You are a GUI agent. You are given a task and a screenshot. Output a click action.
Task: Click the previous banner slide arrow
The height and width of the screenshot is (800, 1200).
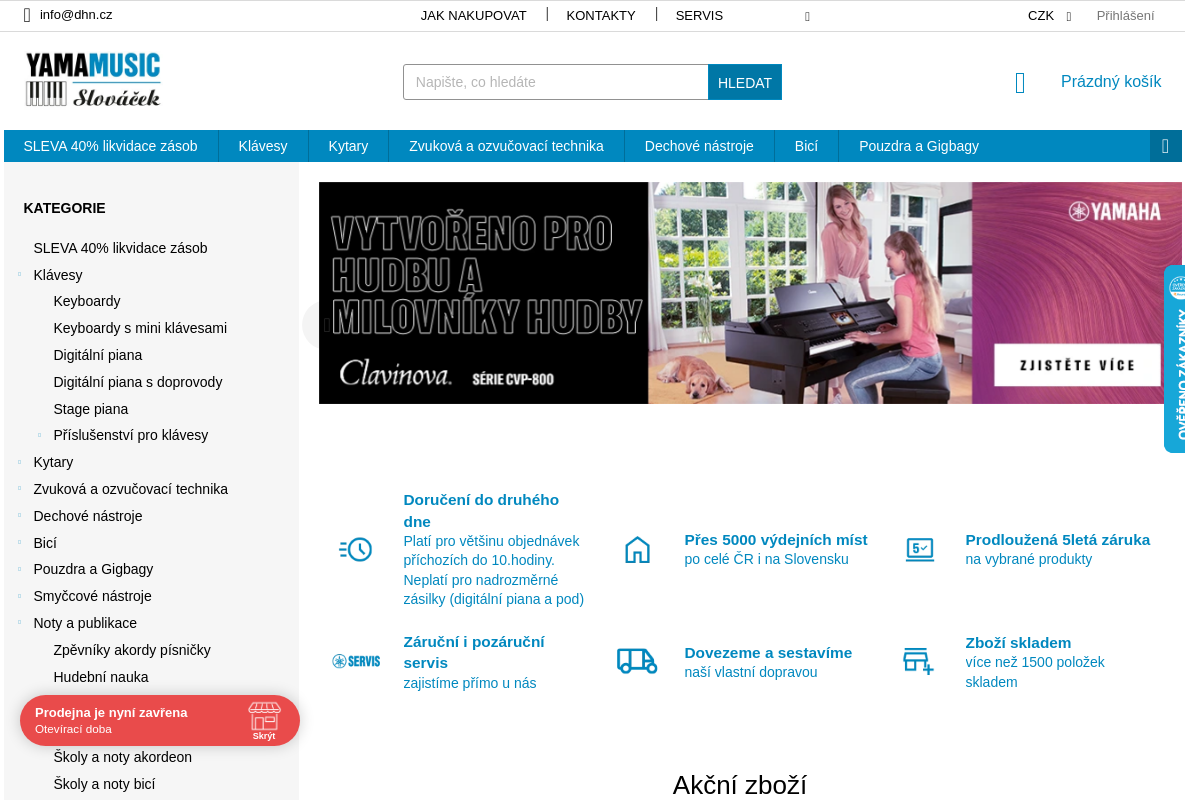click(x=325, y=325)
